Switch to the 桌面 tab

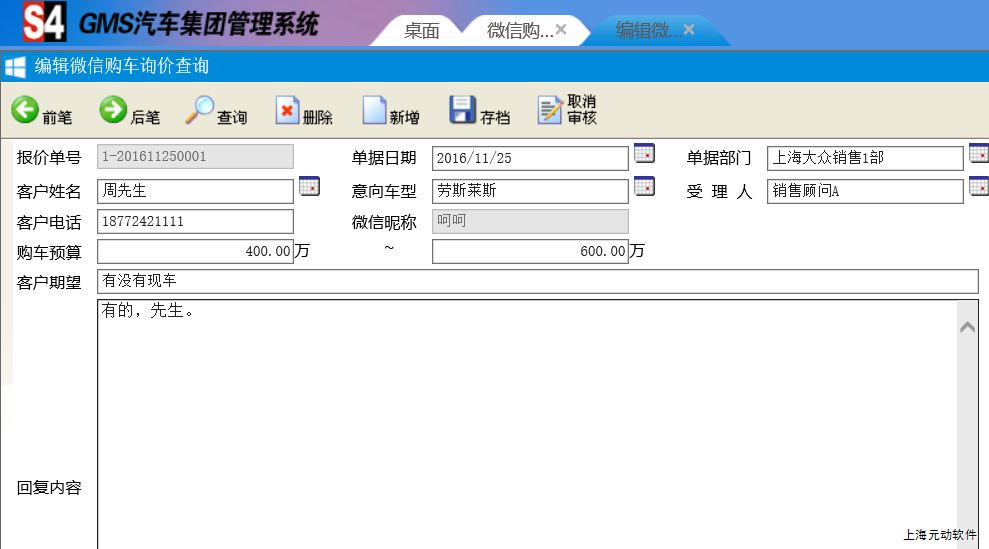421,31
